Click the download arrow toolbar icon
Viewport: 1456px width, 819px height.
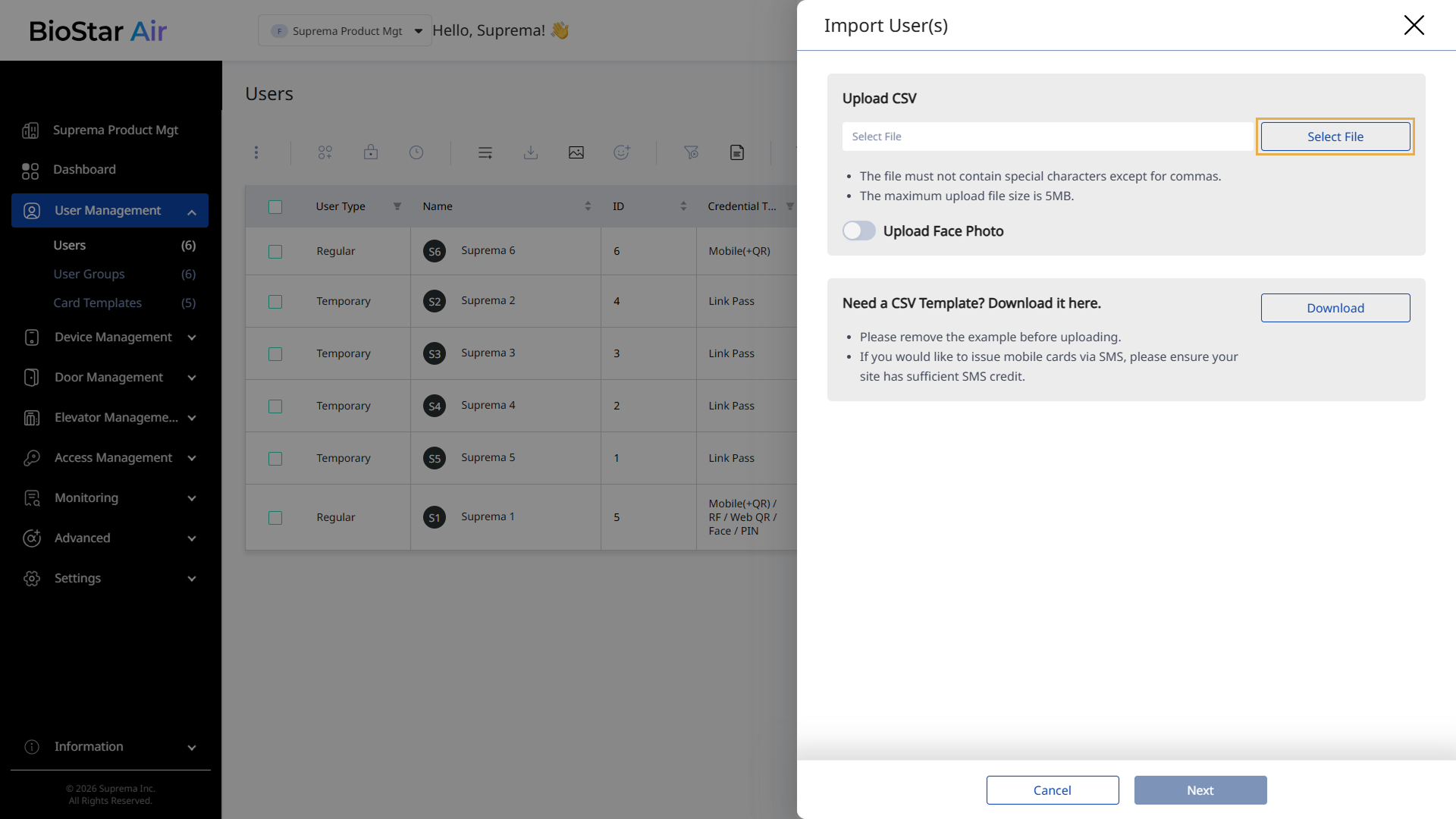tap(531, 152)
